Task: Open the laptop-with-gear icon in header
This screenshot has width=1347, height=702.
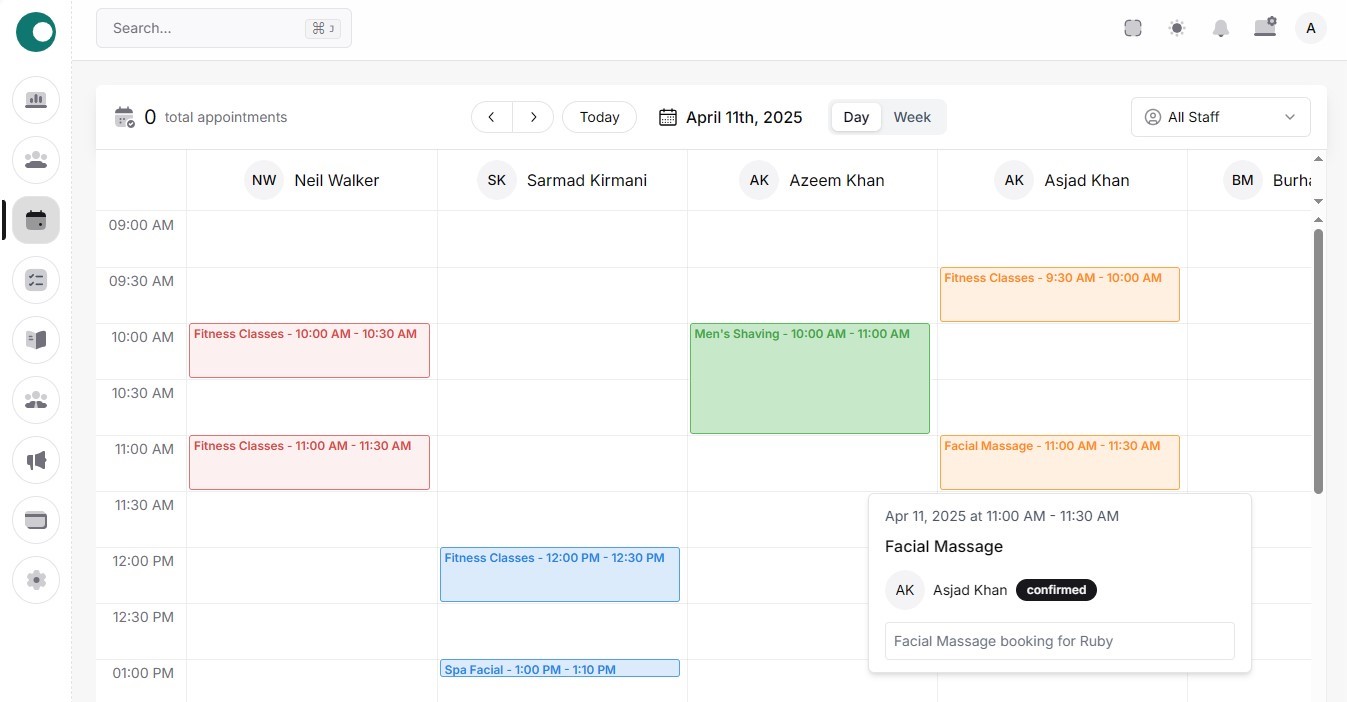Action: pyautogui.click(x=1265, y=28)
